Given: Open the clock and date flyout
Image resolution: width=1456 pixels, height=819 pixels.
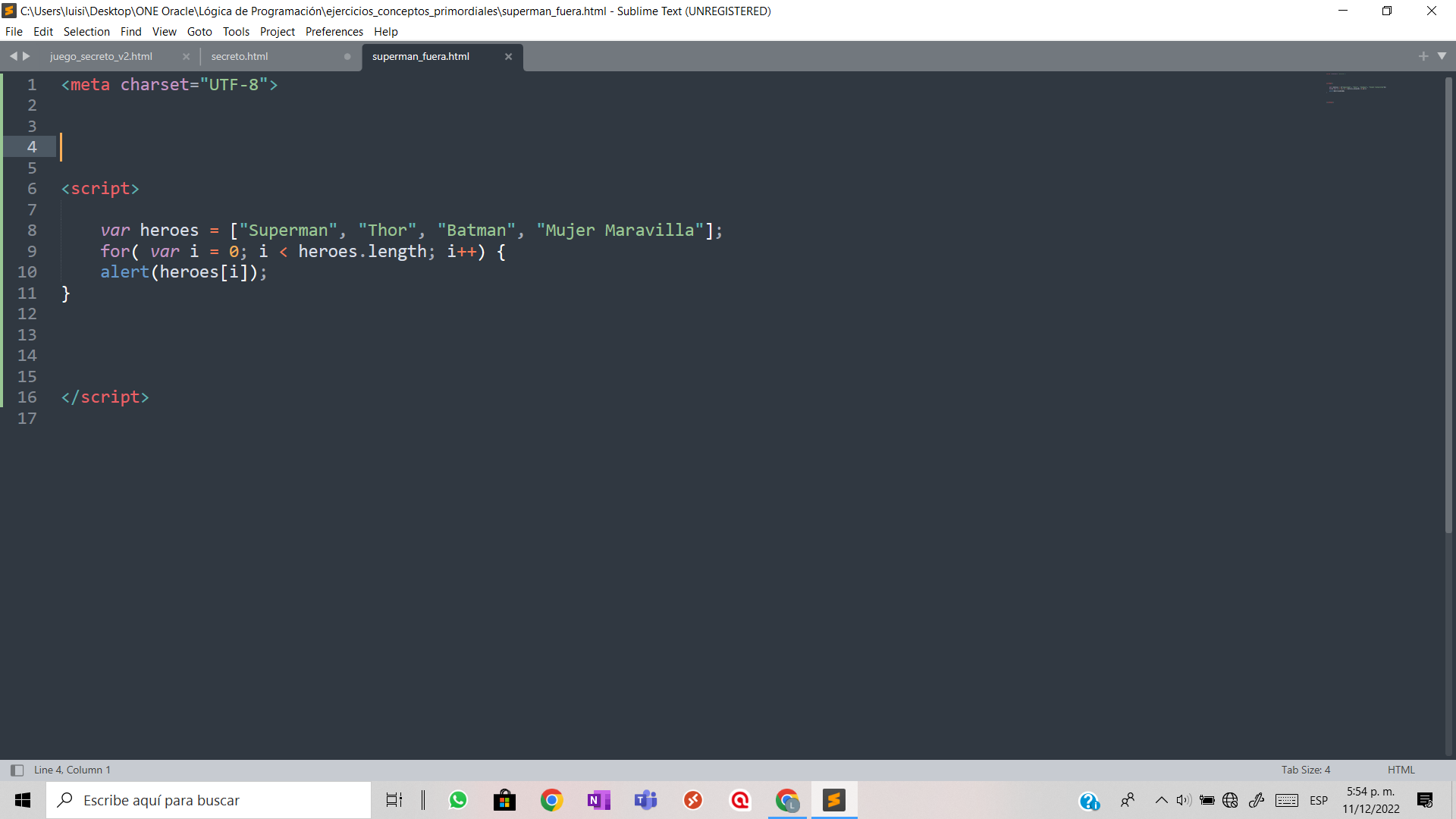Looking at the screenshot, I should point(1371,800).
